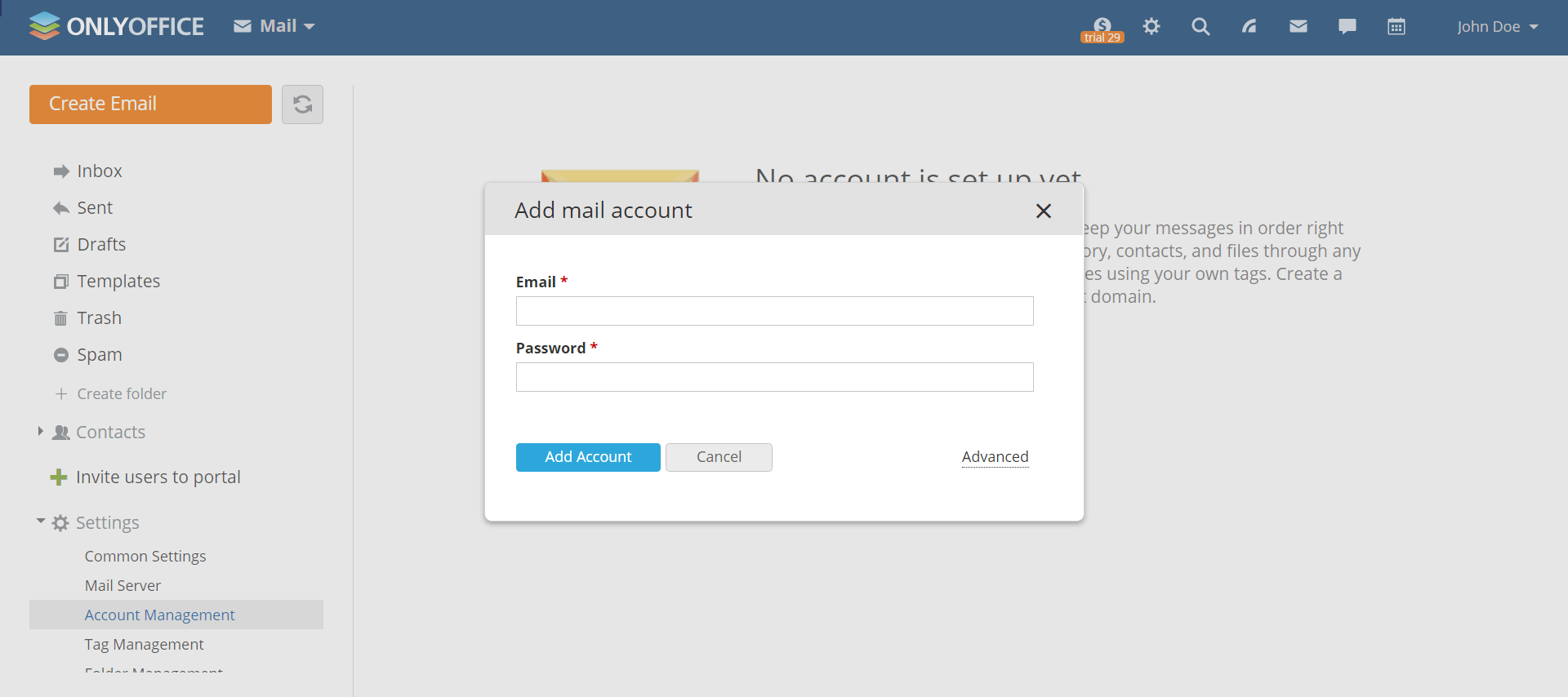
Task: Open the Mail module dropdown
Action: pyautogui.click(x=274, y=26)
